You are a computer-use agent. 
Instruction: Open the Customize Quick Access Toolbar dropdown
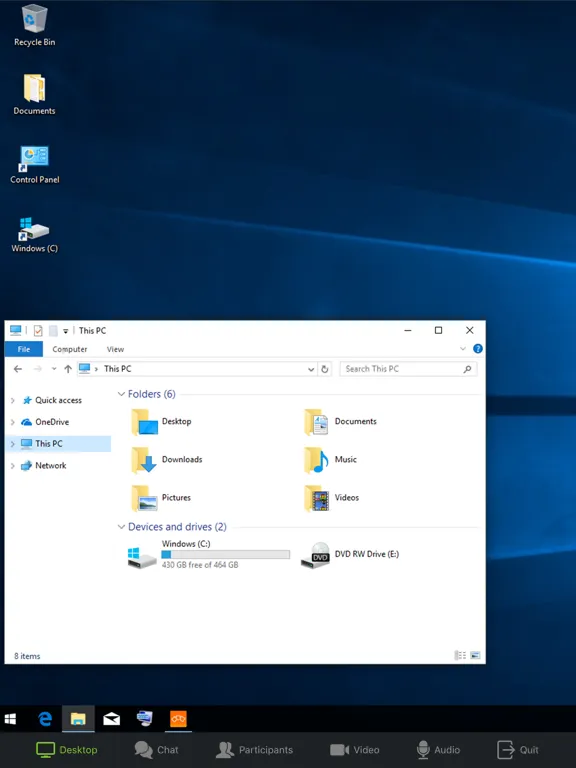coord(65,331)
